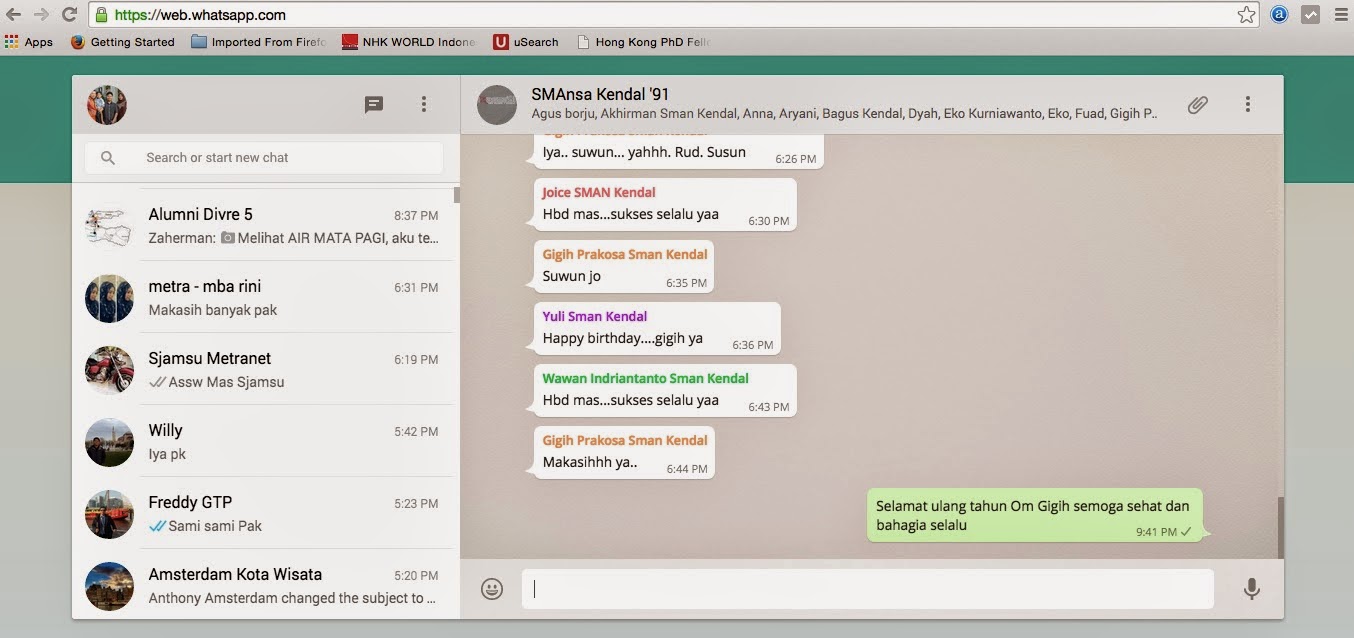The height and width of the screenshot is (638, 1354).
Task: Open the conversation three-dot menu
Action: coord(1248,104)
